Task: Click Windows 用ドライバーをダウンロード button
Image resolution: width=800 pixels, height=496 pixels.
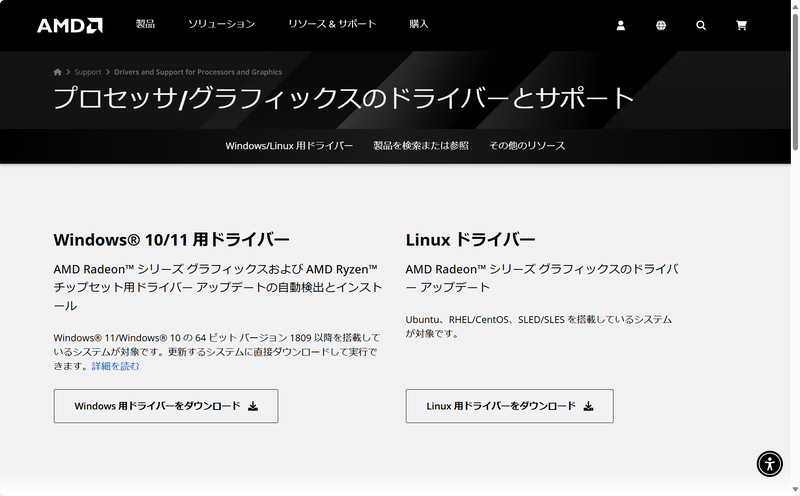Action: (166, 406)
